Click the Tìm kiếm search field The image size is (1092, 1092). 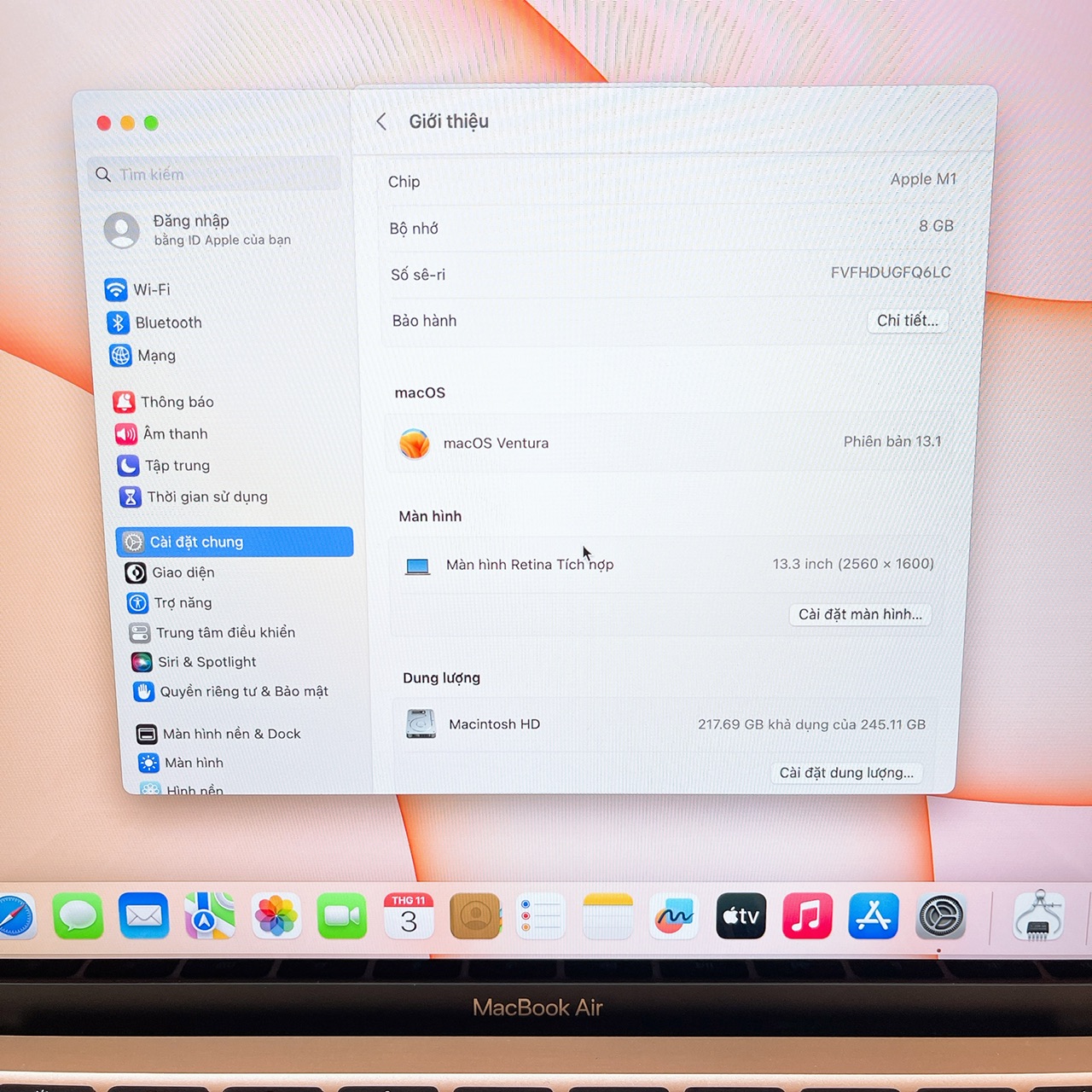[218, 175]
